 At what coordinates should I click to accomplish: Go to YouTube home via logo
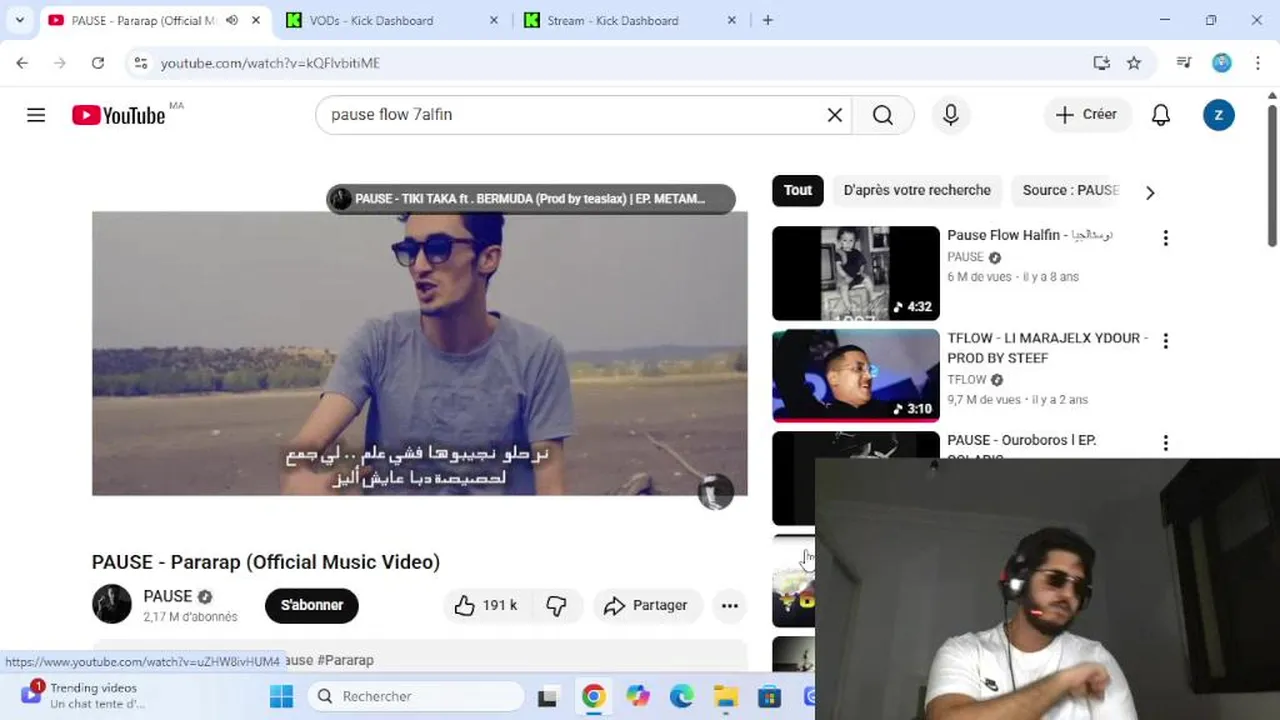[118, 115]
